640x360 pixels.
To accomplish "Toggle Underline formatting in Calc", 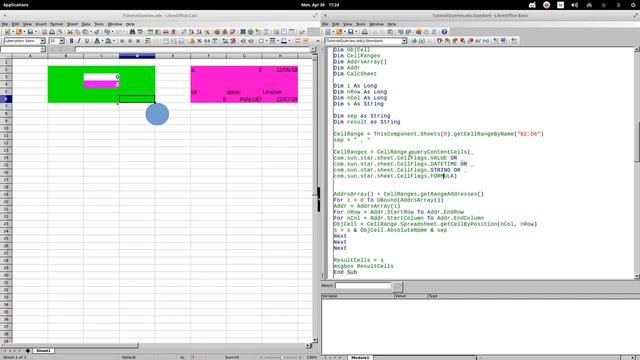I will point(87,41).
